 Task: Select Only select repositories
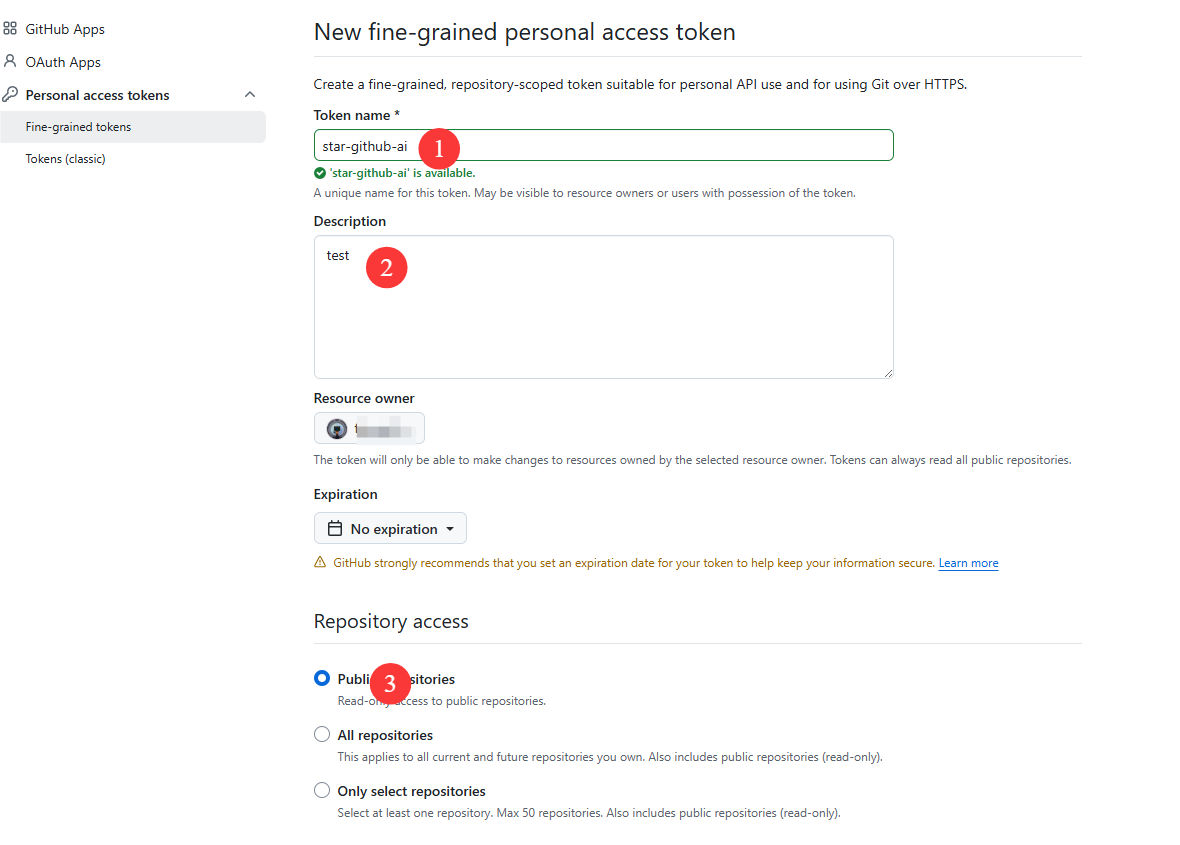[x=321, y=789]
